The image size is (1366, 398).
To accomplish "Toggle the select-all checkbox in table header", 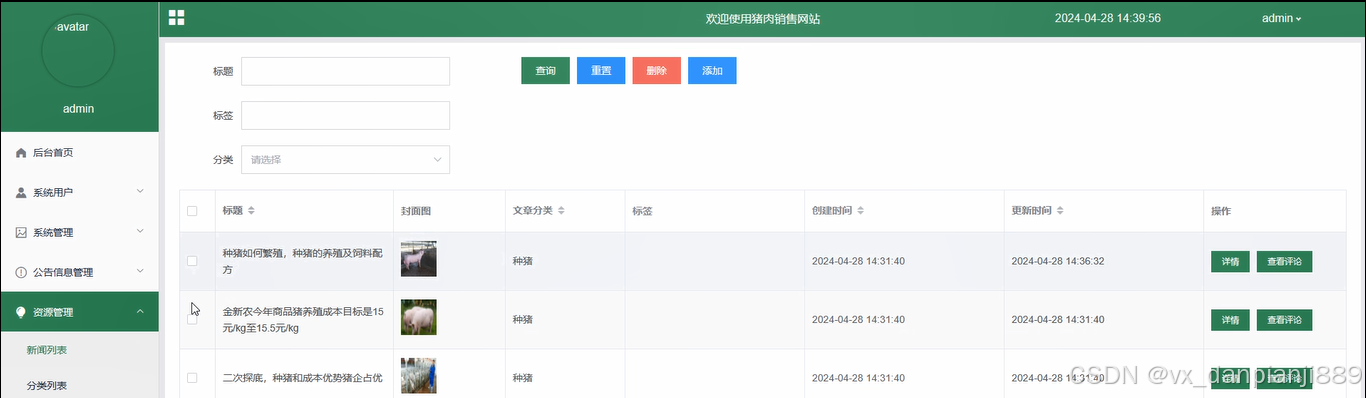I will tap(192, 211).
